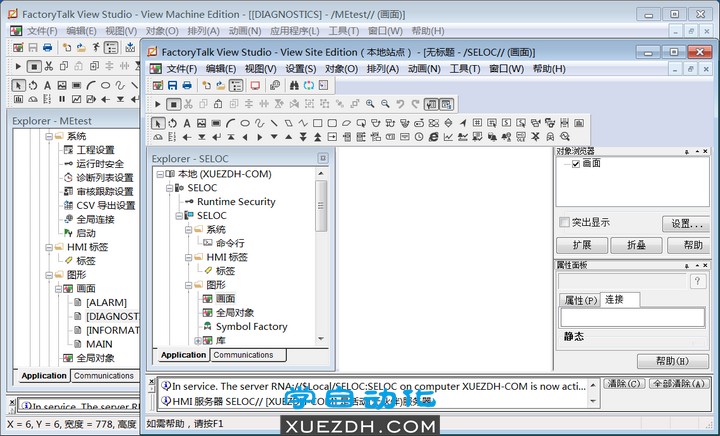Screen dimensions: 720x436
Task: Collapse 系统 folder in MEtest explorer
Action: [x=49, y=136]
